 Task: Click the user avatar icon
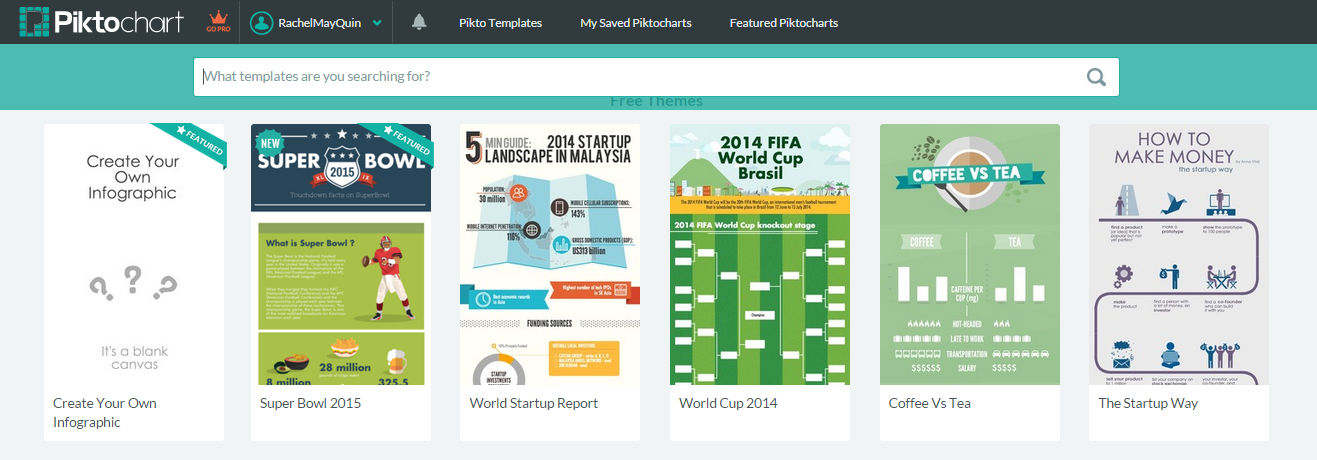[x=262, y=22]
